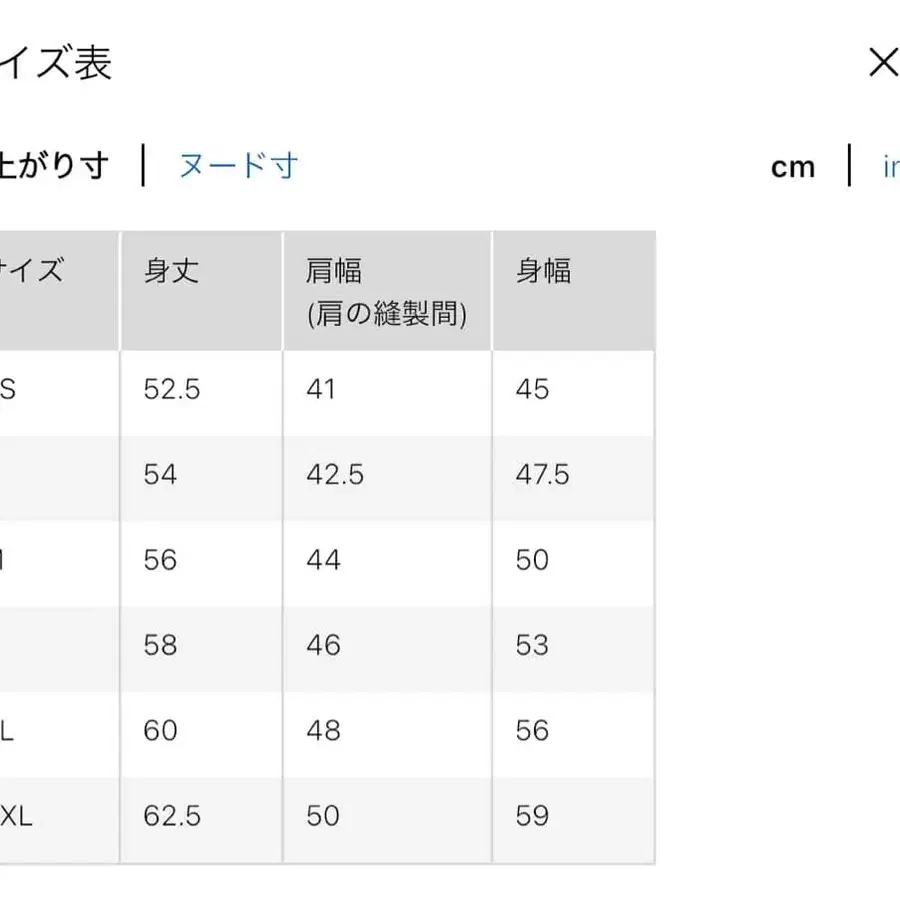
Task: Click the 身丈 column header
Action: (x=172, y=270)
